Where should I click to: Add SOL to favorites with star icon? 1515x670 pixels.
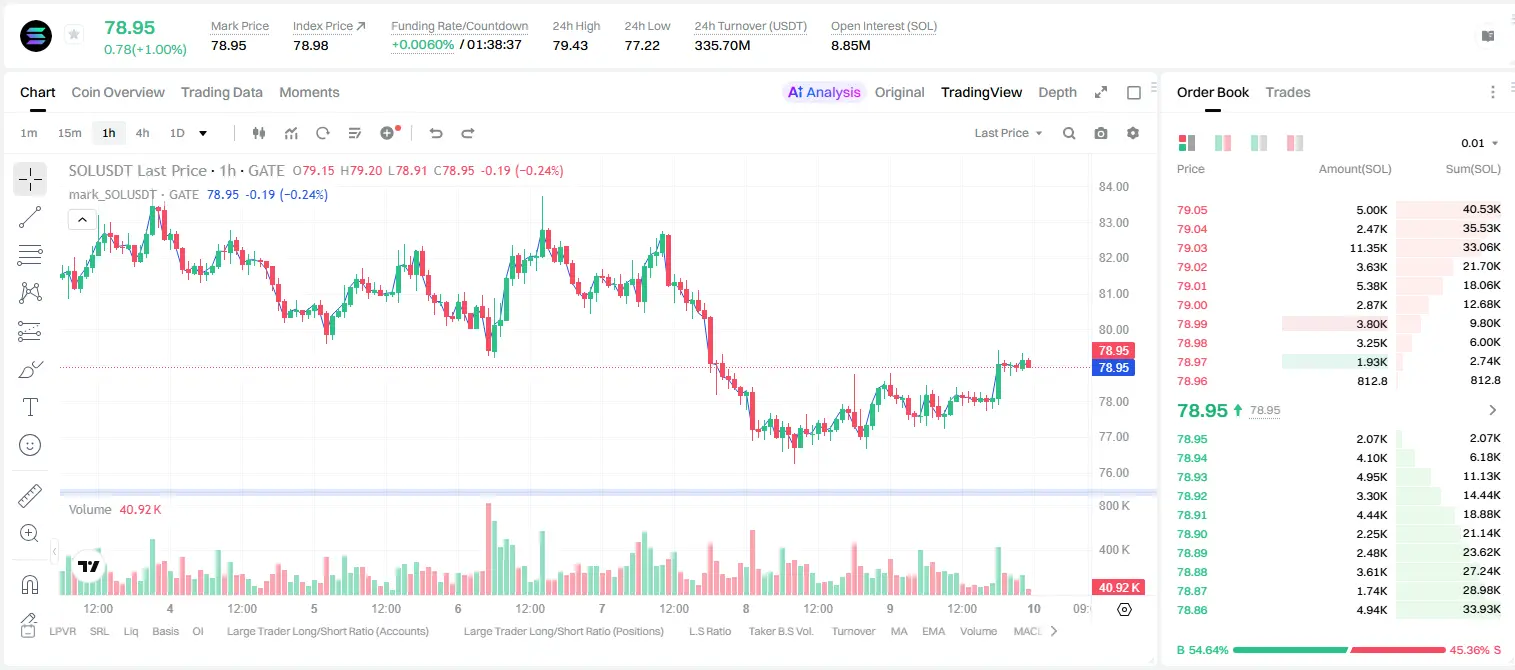[74, 35]
